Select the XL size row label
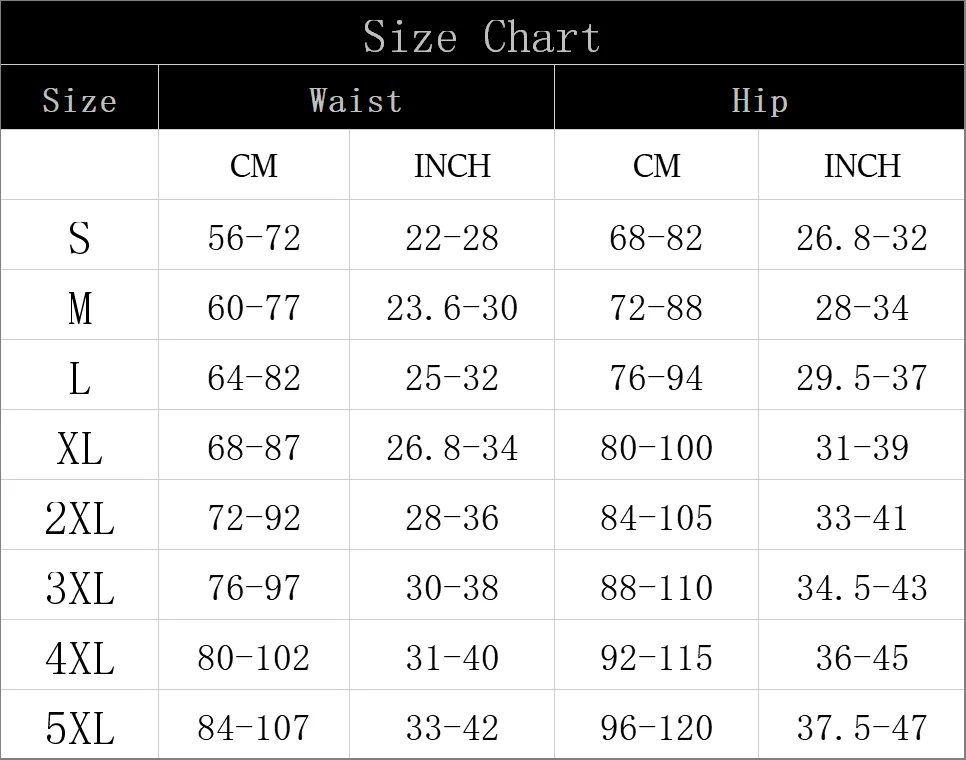Viewport: 966px width, 760px height. [79, 448]
